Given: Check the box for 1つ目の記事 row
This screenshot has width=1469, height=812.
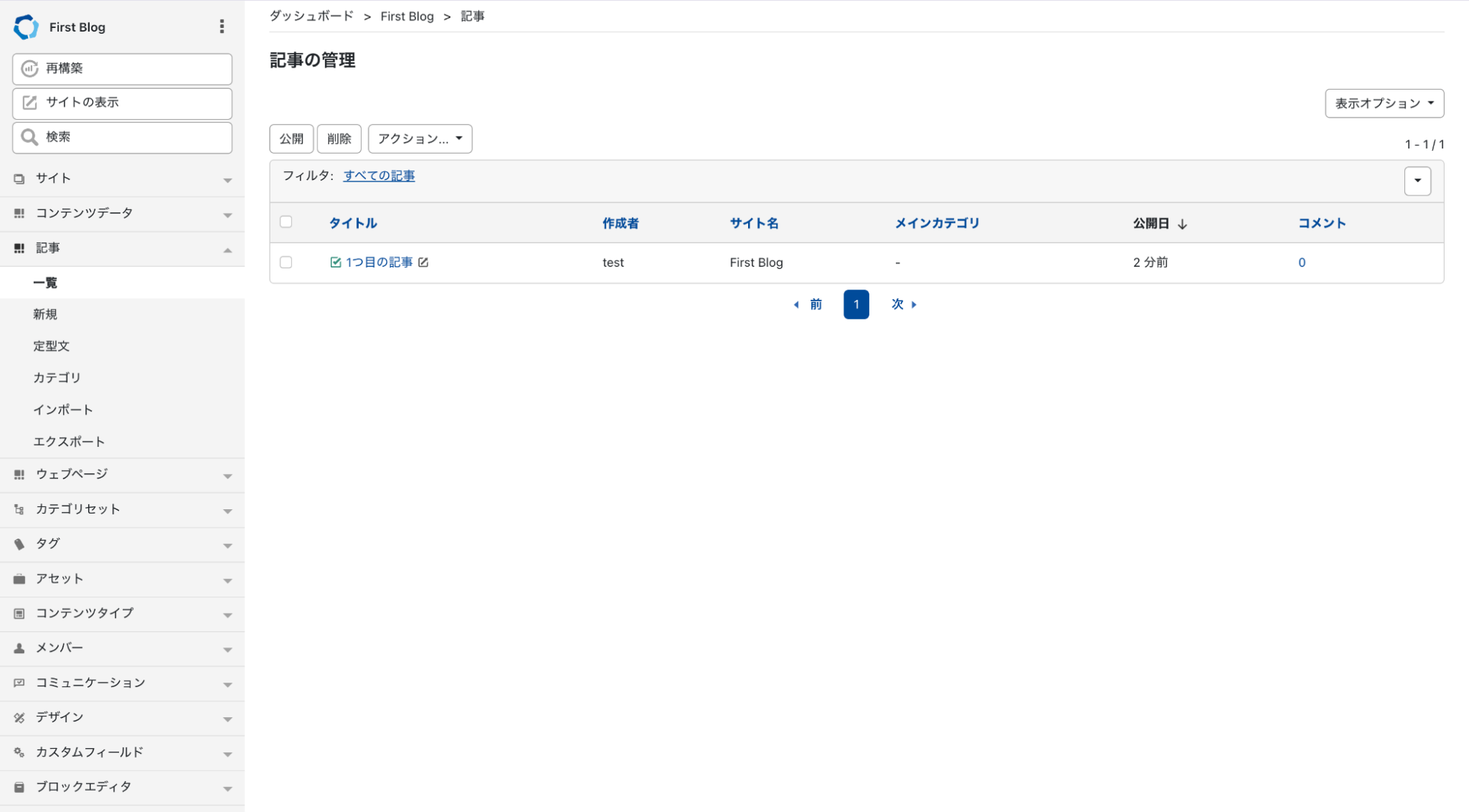Looking at the screenshot, I should tap(286, 262).
